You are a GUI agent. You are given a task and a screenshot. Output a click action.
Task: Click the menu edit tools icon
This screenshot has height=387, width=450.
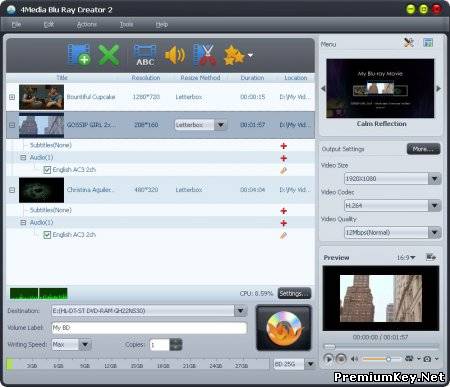409,42
